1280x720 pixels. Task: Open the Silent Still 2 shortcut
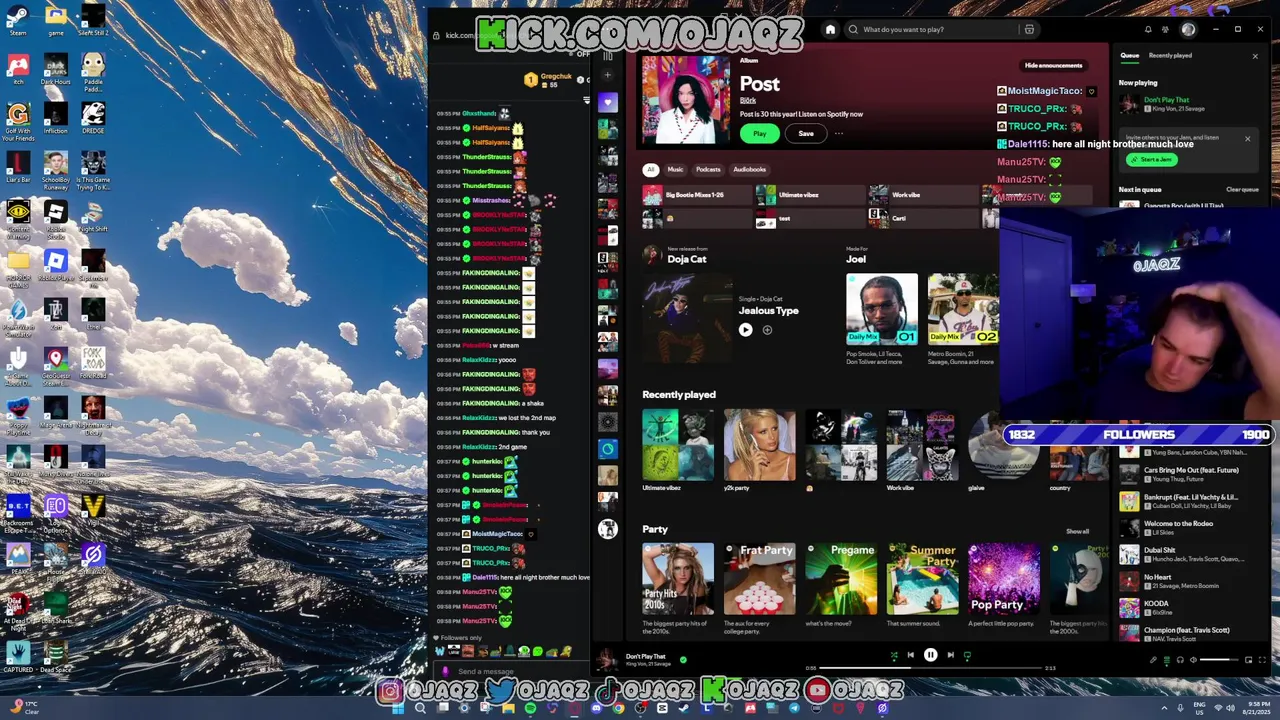point(93,20)
